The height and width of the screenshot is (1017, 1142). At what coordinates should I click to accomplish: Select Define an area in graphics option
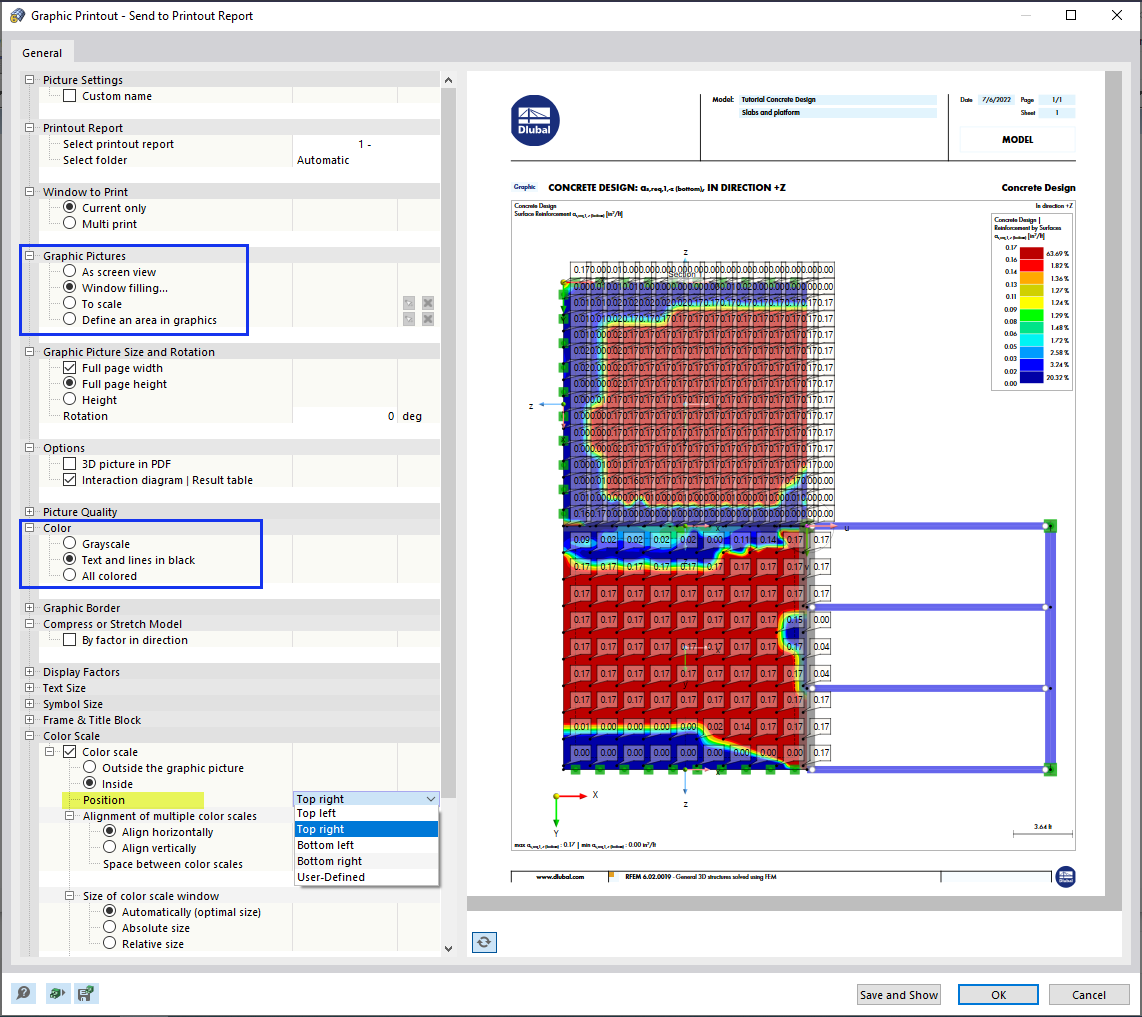pyautogui.click(x=69, y=319)
